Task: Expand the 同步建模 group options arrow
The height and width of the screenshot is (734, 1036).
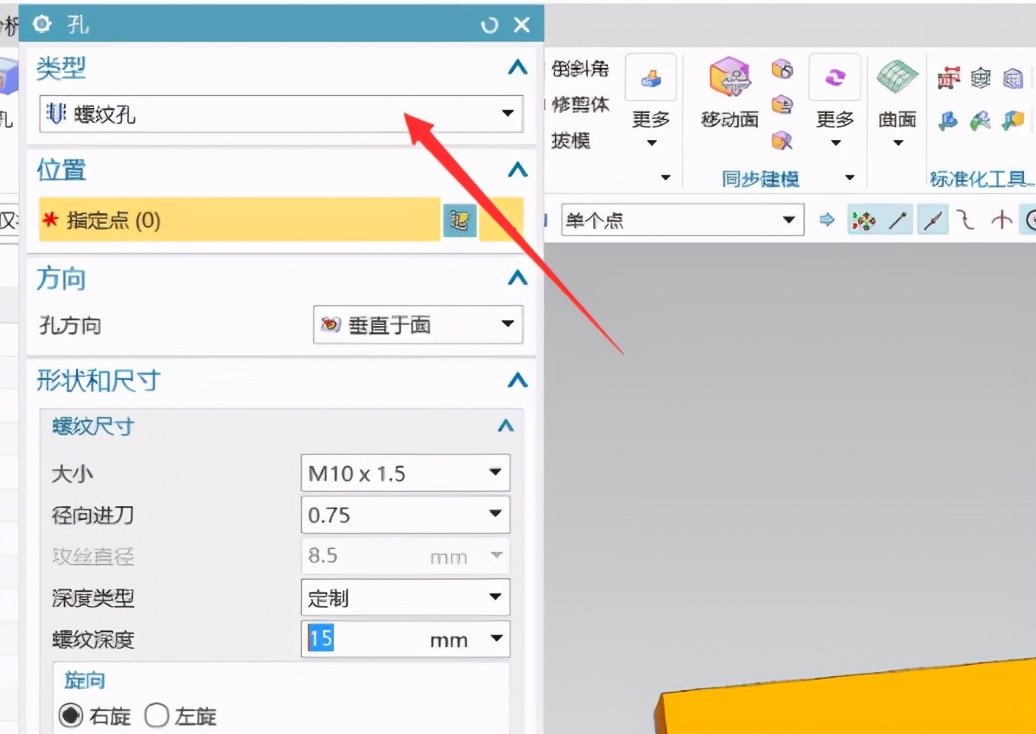Action: click(x=850, y=177)
